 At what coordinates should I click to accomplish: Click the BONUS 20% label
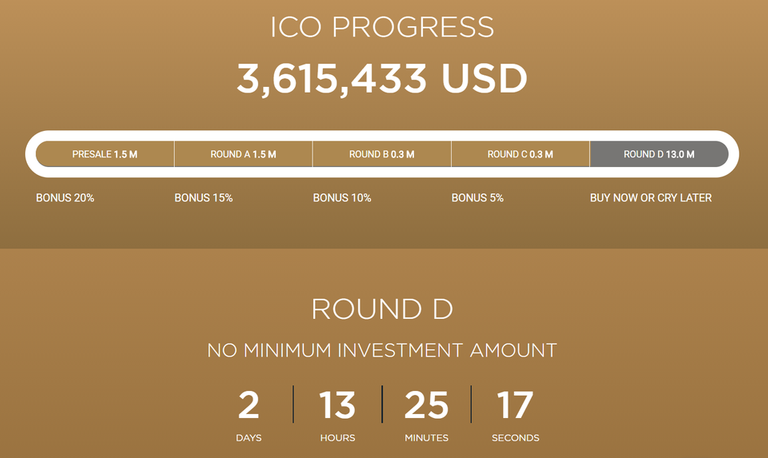coord(65,198)
